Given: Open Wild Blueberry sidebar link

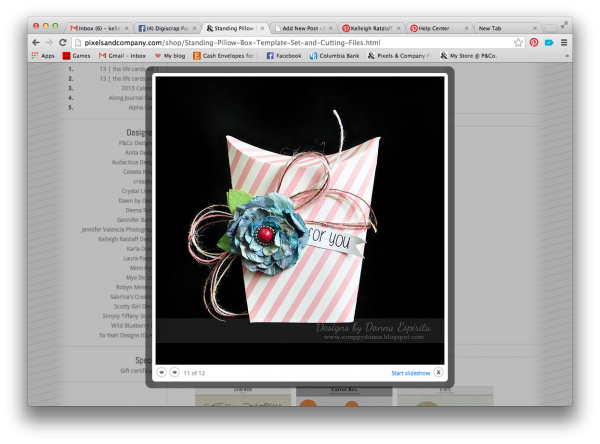Looking at the screenshot, I should 131,326.
